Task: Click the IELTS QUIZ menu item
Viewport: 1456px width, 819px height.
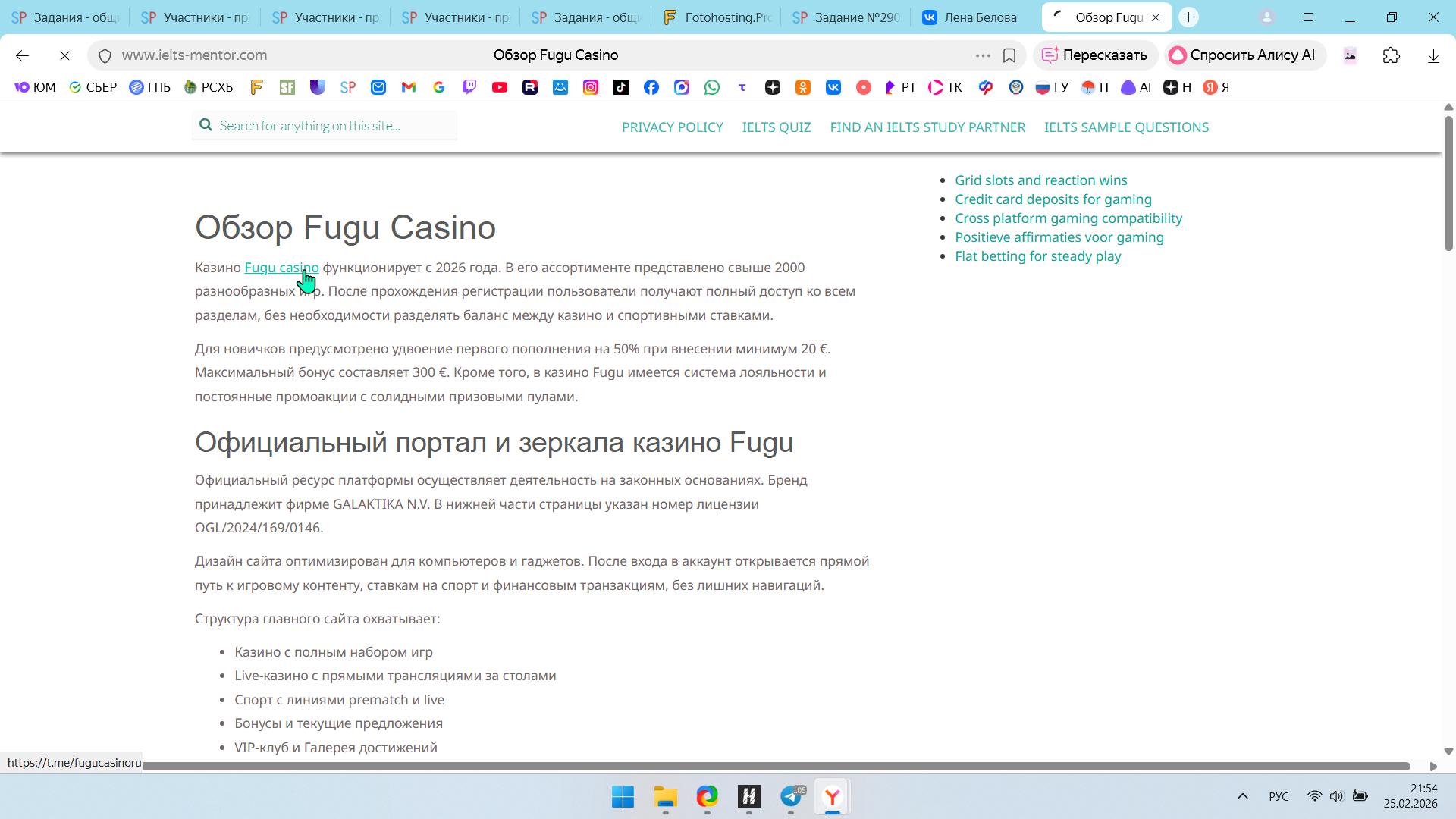Action: [x=776, y=127]
